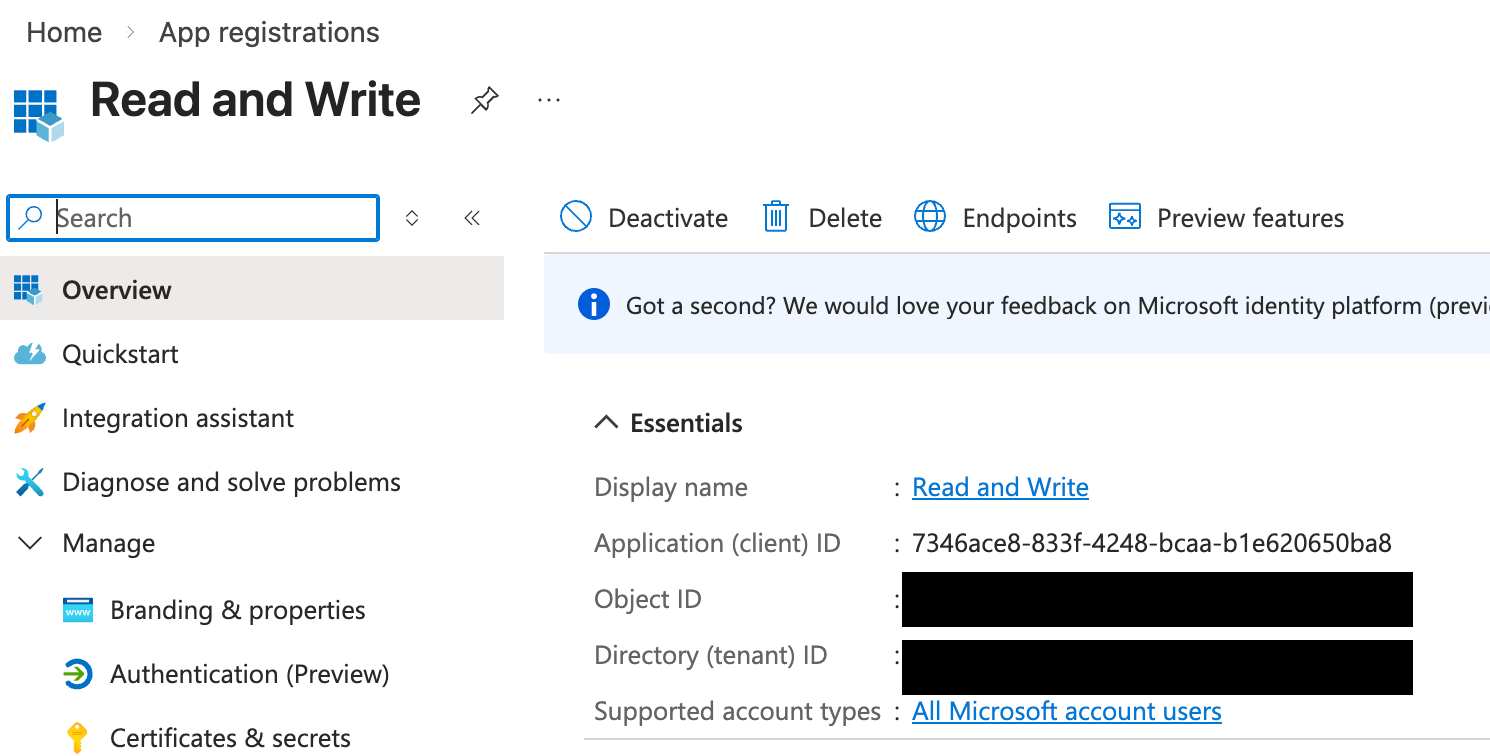Navigate to Home breadcrumb
The height and width of the screenshot is (756, 1490).
[x=63, y=31]
